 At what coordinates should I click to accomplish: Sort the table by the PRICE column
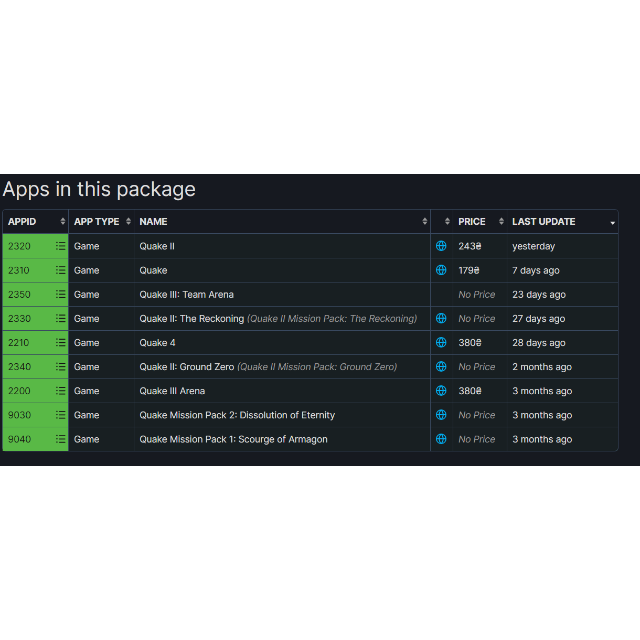pos(471,222)
